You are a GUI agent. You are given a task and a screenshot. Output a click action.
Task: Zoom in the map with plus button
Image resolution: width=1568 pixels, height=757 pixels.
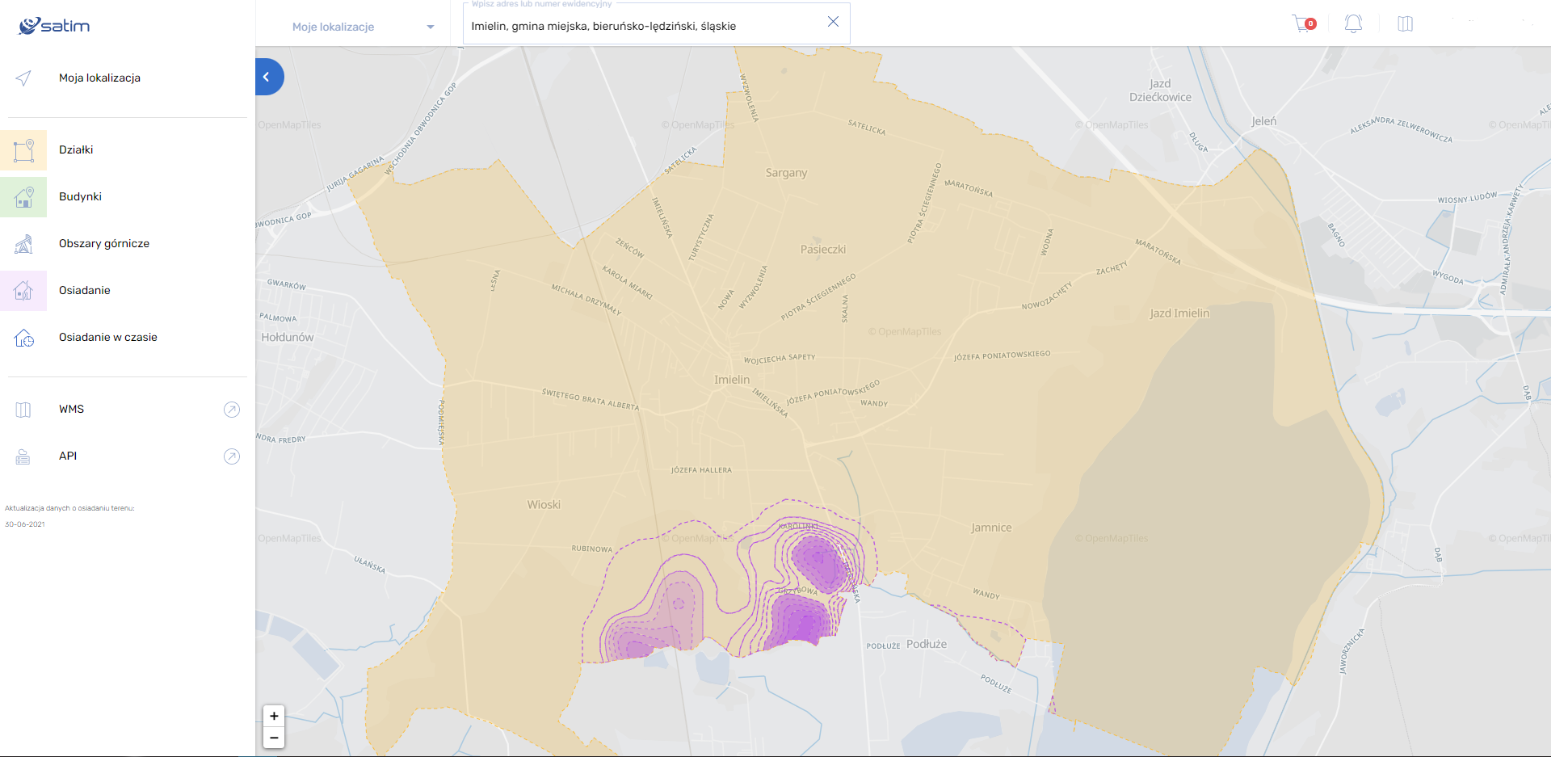pyautogui.click(x=274, y=716)
